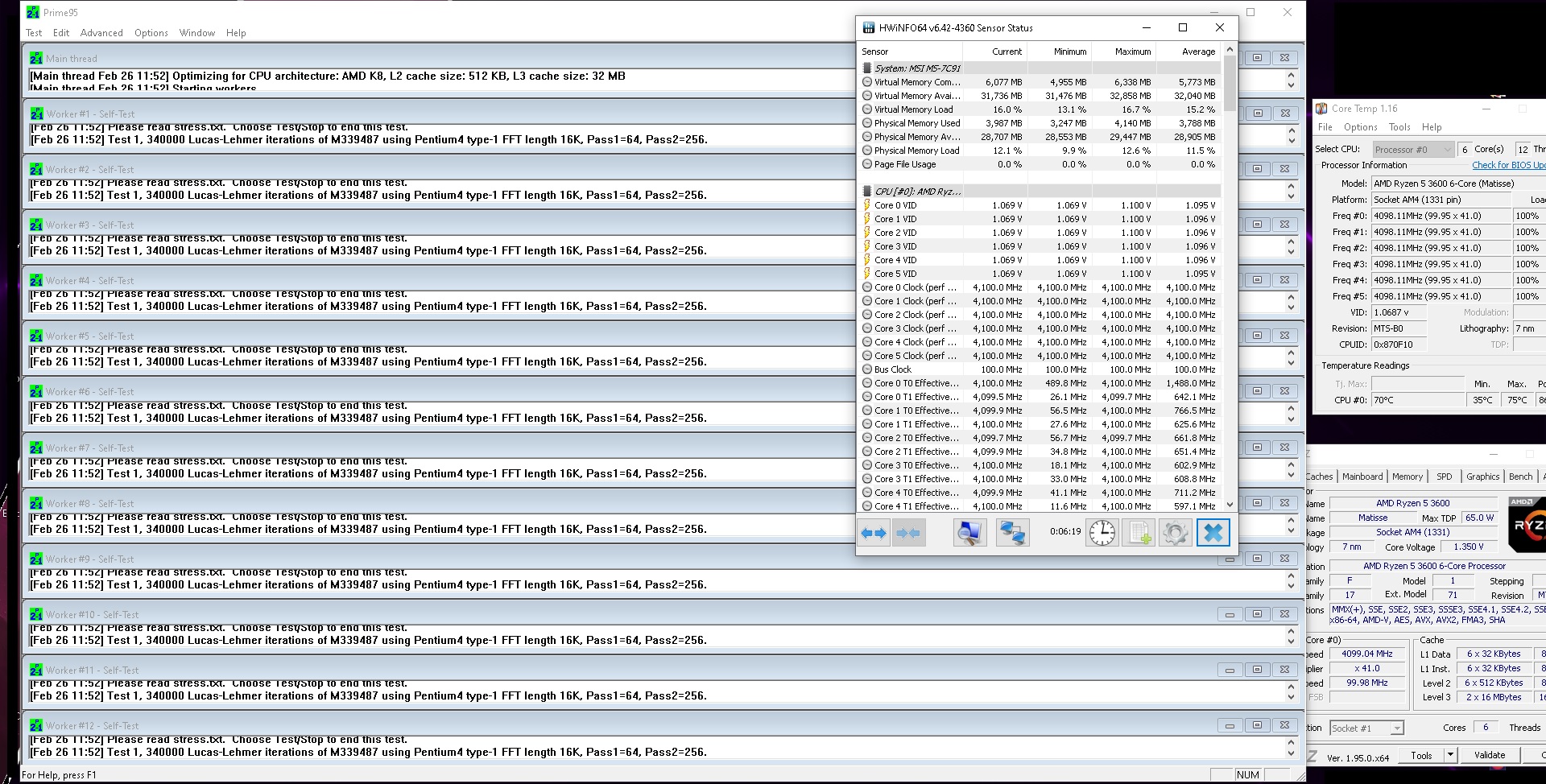The image size is (1546, 784).
Task: Open the Options menu in Prime95
Action: point(151,33)
